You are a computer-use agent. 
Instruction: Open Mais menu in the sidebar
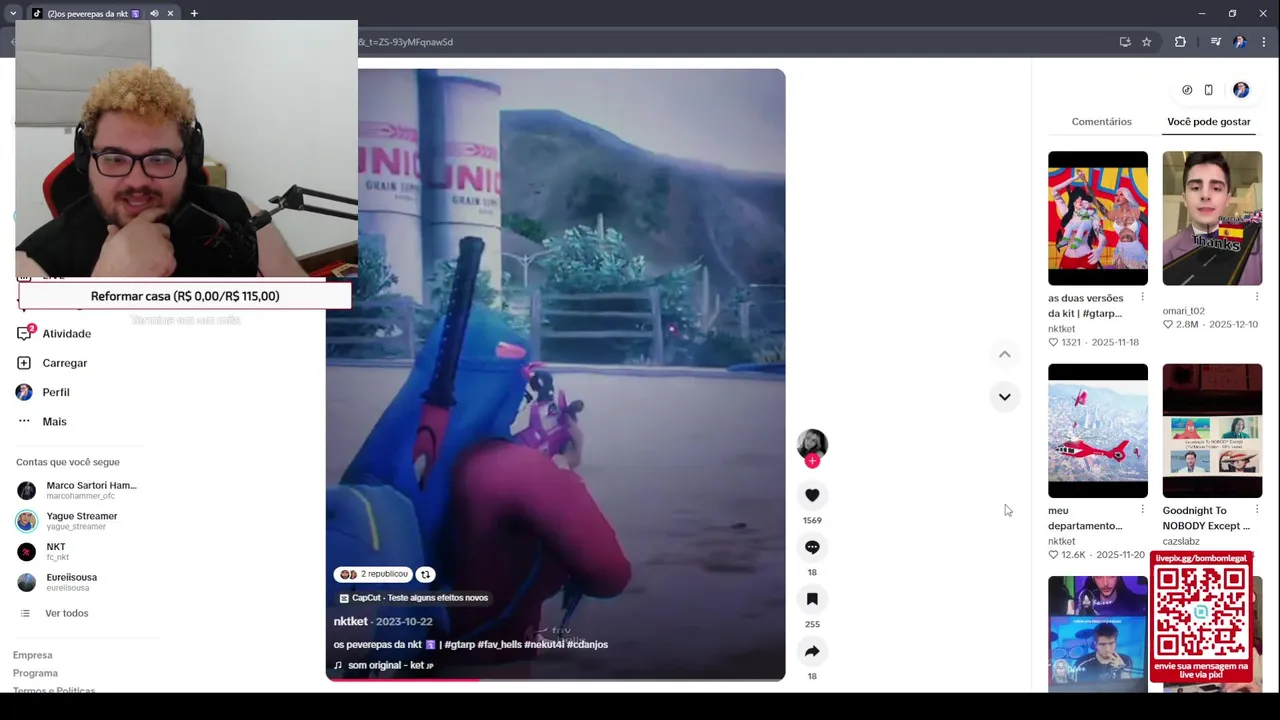54,421
